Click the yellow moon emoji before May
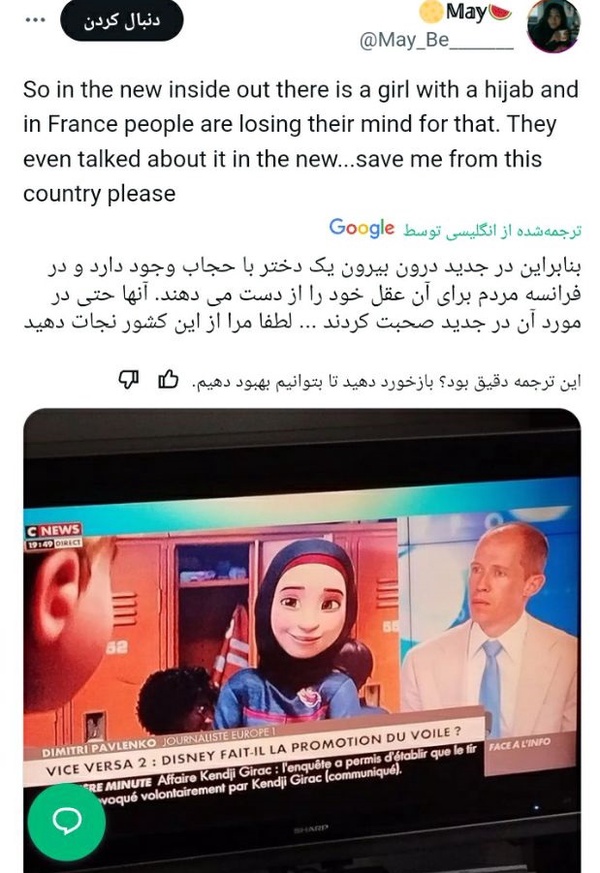Screen dimensions: 600x873 coord(431,12)
